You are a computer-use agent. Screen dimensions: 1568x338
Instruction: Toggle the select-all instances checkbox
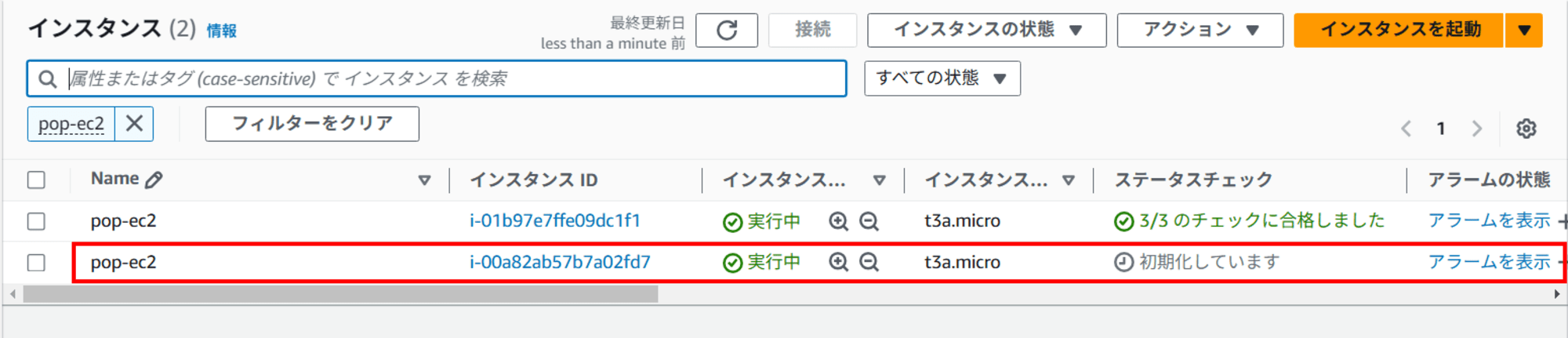[36, 180]
